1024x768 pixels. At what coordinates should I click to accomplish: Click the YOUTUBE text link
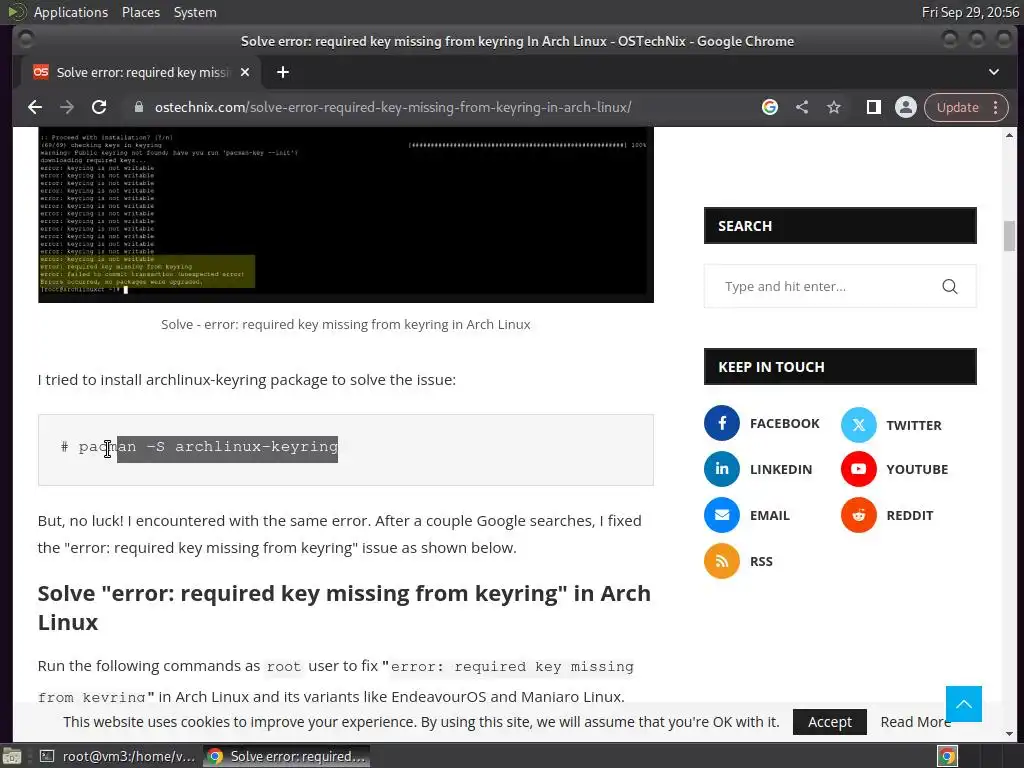coord(917,469)
